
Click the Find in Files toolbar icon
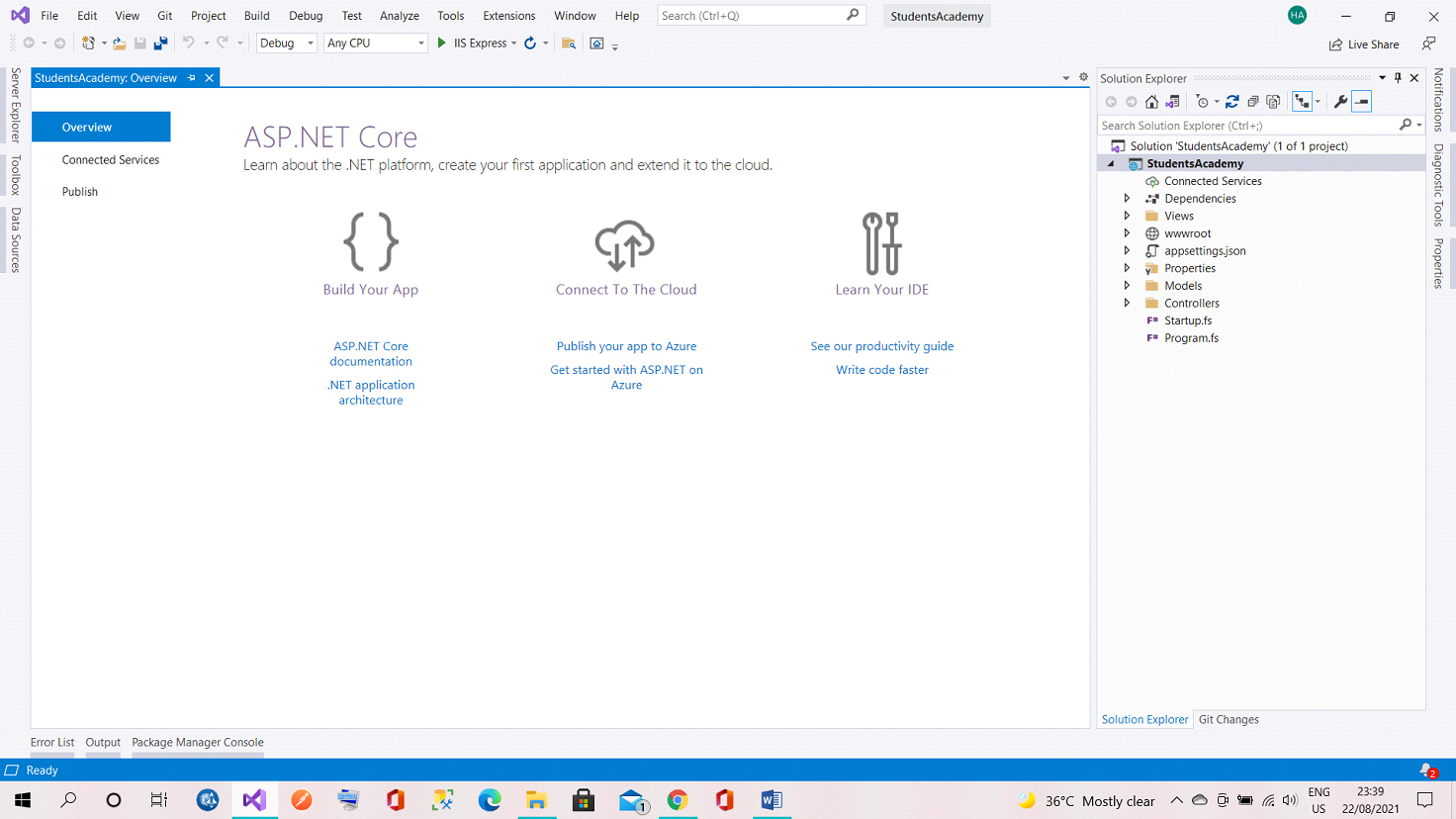tap(569, 44)
